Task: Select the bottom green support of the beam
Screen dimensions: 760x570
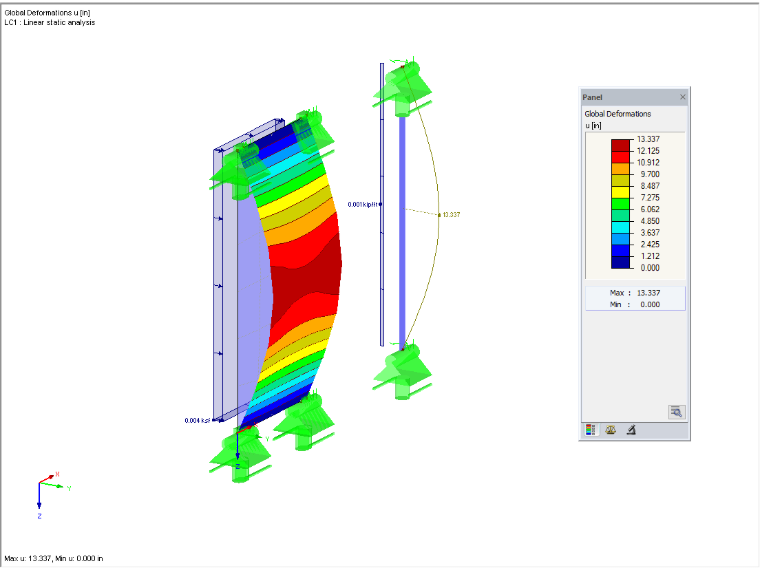Action: point(403,371)
